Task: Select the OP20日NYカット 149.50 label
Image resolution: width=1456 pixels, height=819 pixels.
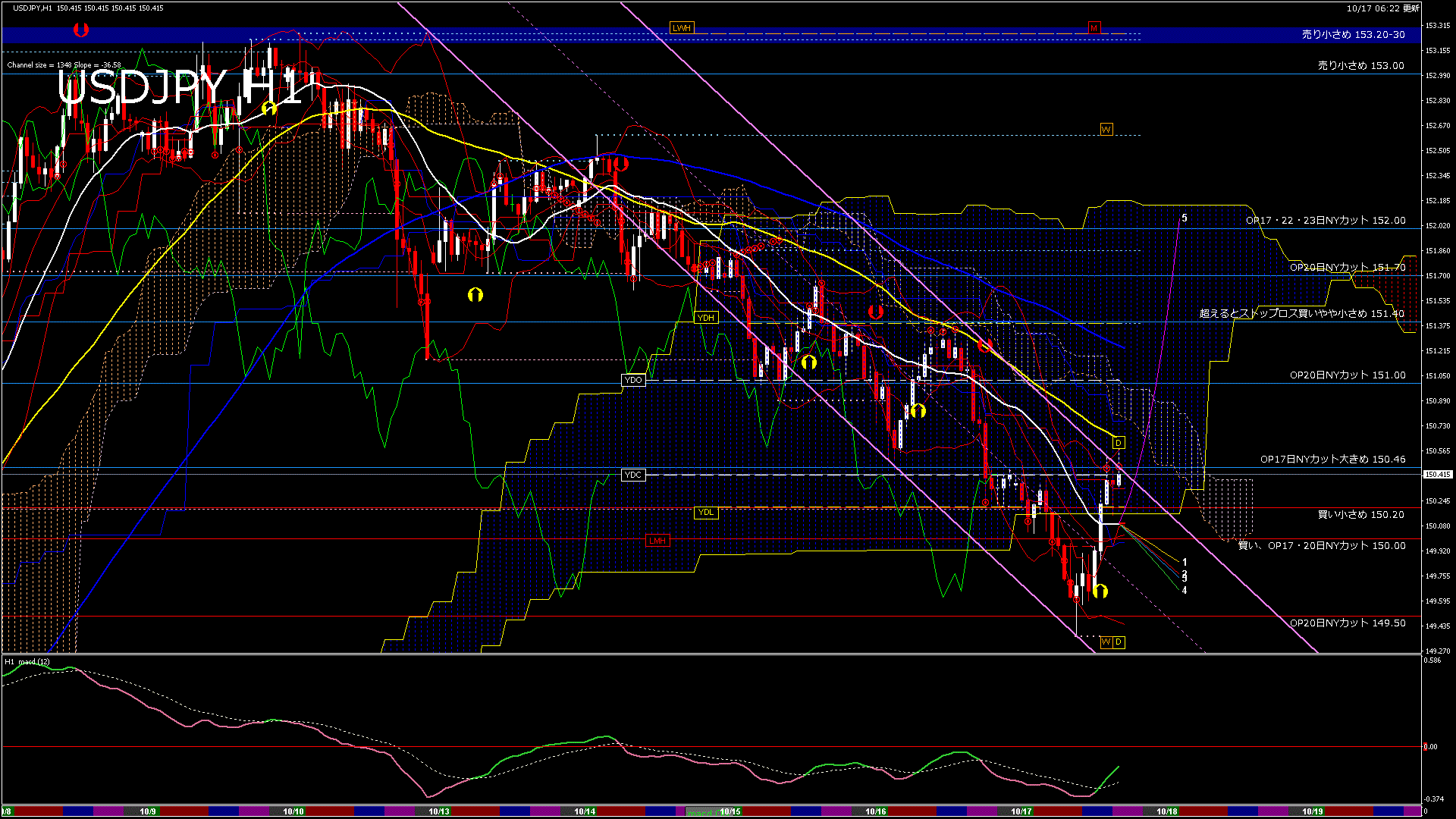Action: coord(1348,623)
